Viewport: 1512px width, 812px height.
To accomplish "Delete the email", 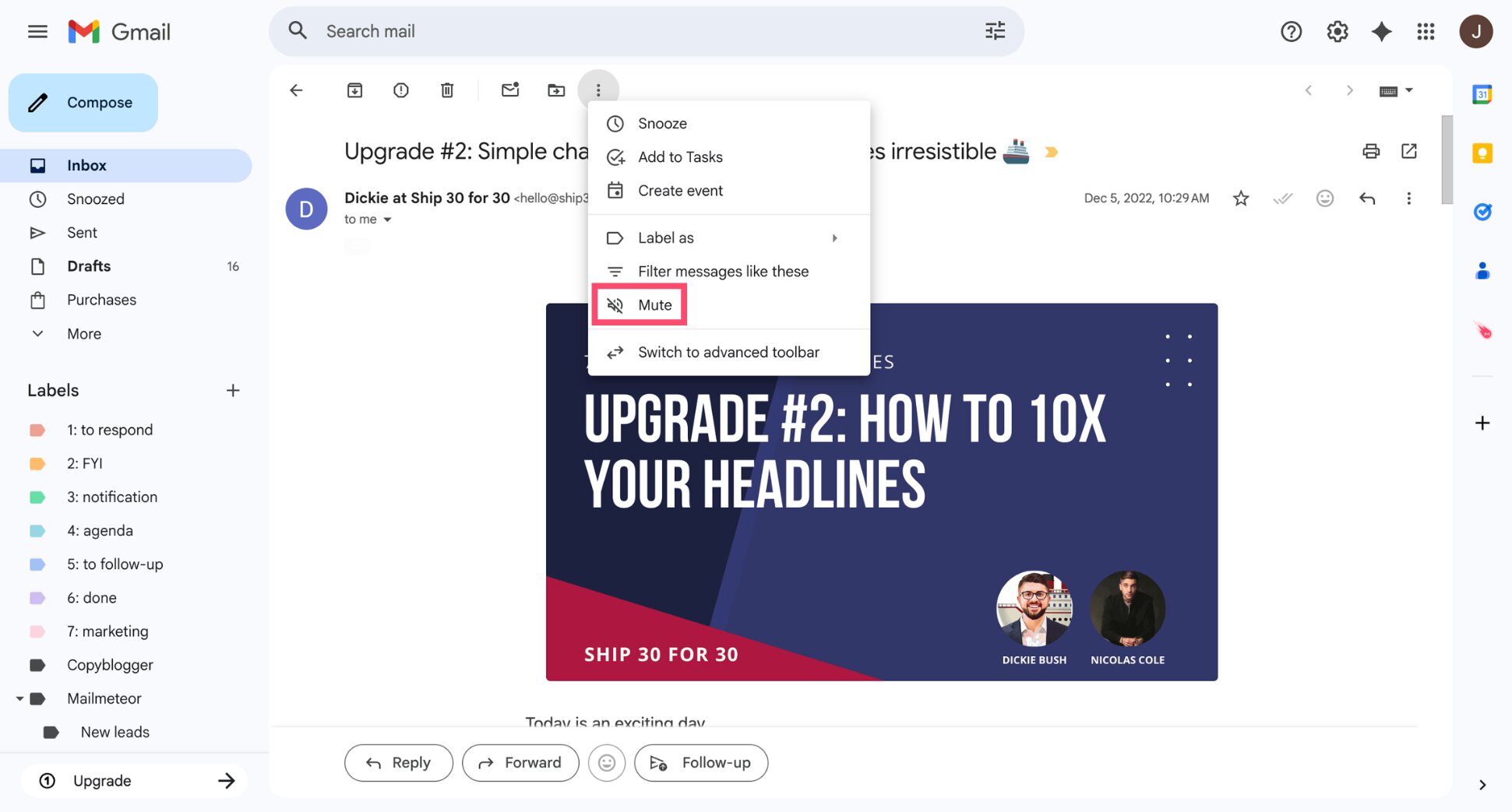I will click(447, 90).
